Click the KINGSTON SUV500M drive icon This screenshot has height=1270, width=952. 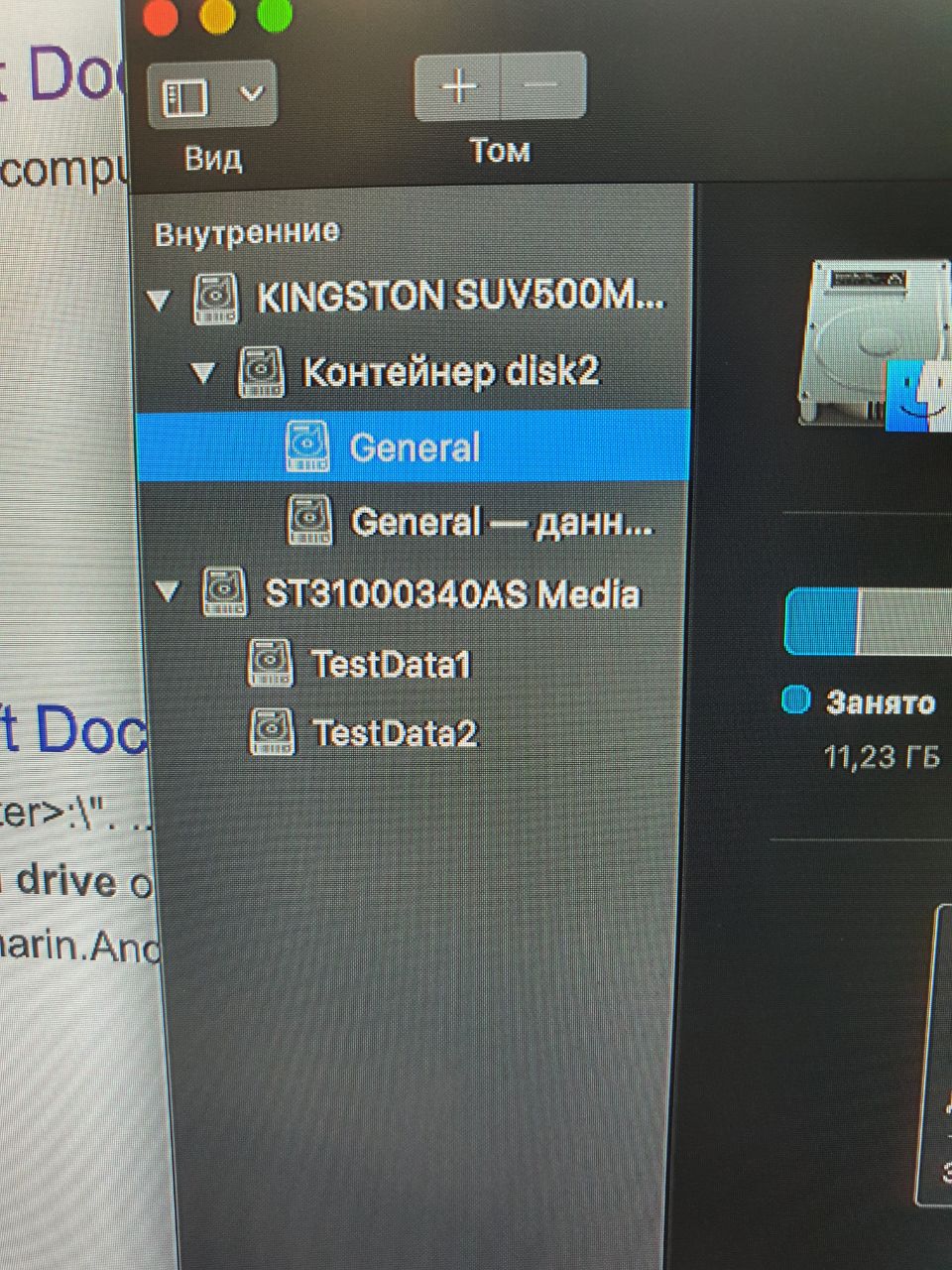pos(216,299)
